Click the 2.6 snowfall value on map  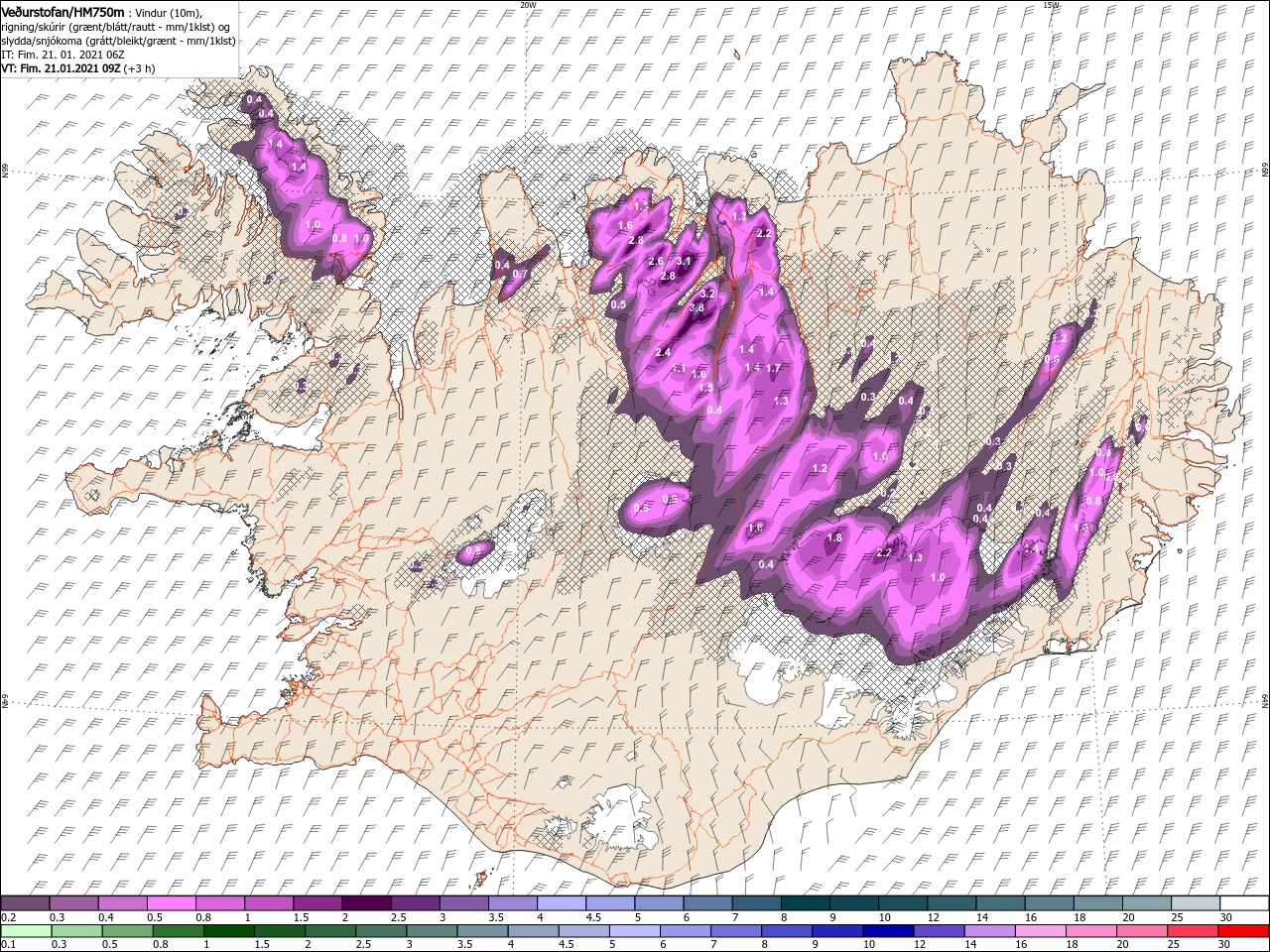(x=656, y=261)
